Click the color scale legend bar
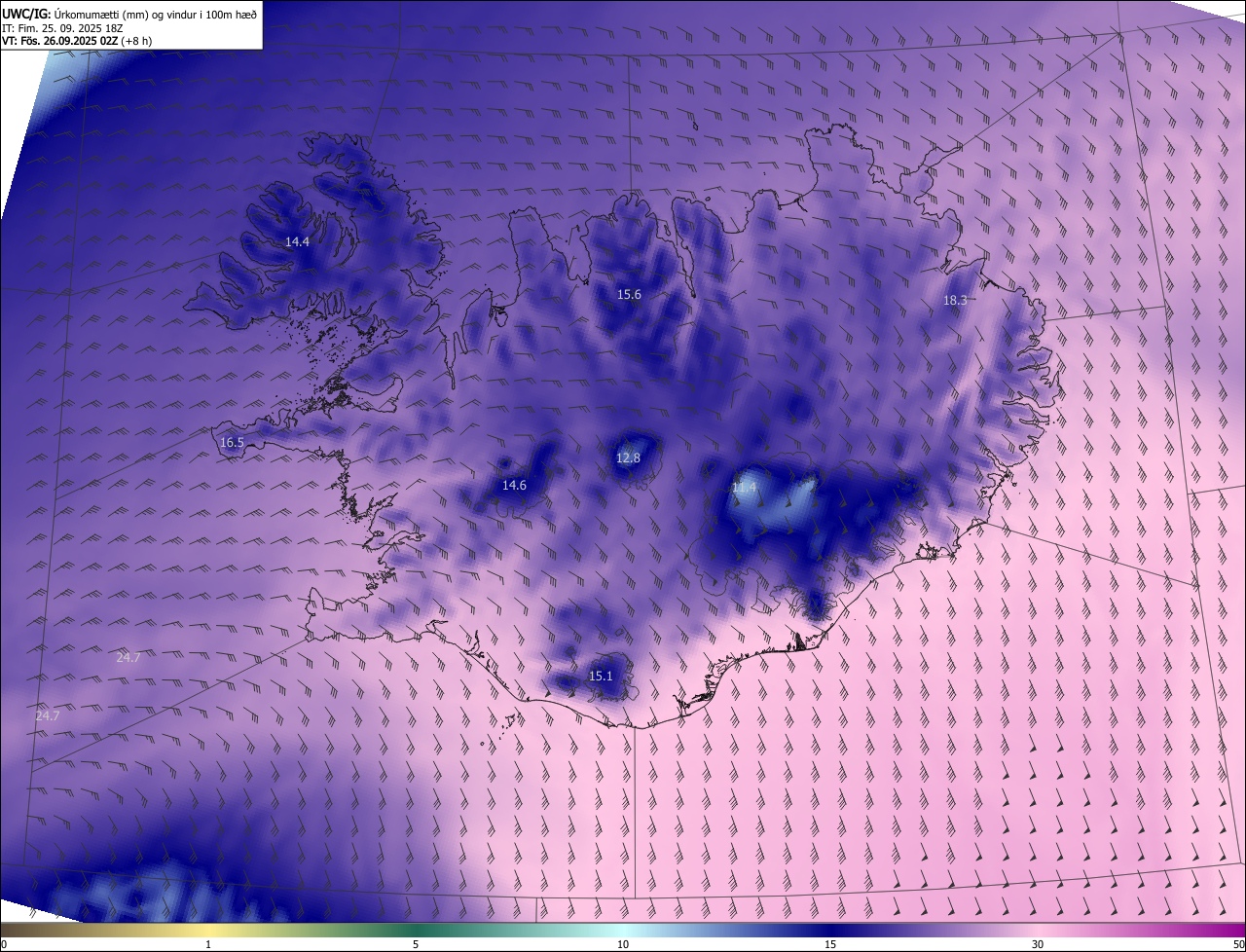Viewport: 1246px width, 952px height. tap(623, 931)
